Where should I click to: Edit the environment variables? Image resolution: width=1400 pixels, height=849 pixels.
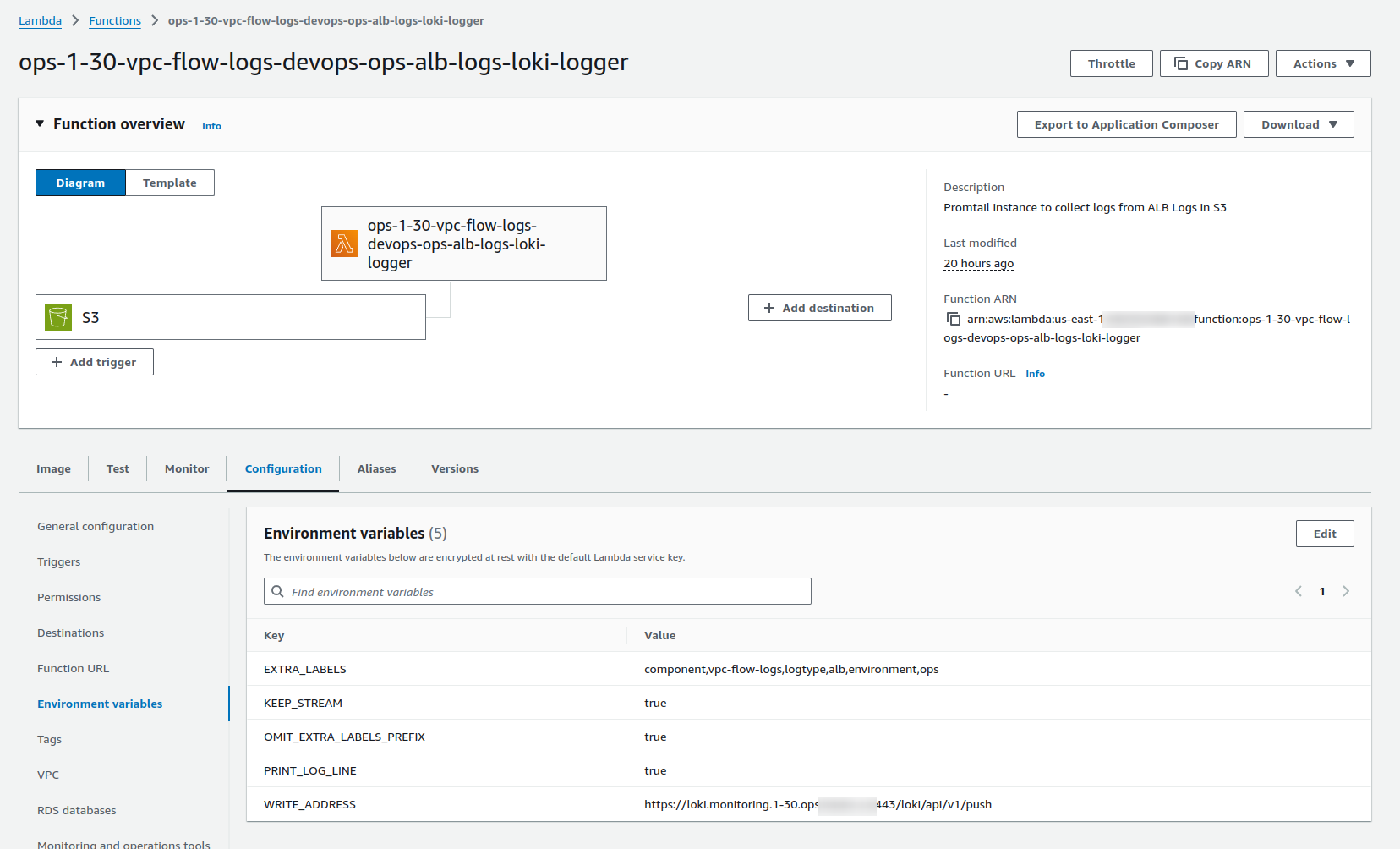[1325, 534]
